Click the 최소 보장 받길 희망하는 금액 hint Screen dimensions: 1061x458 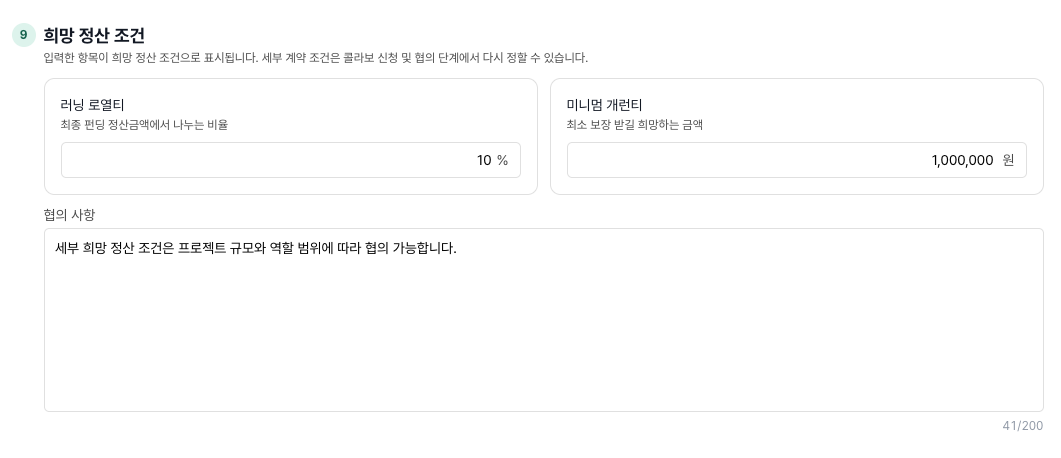(635, 124)
